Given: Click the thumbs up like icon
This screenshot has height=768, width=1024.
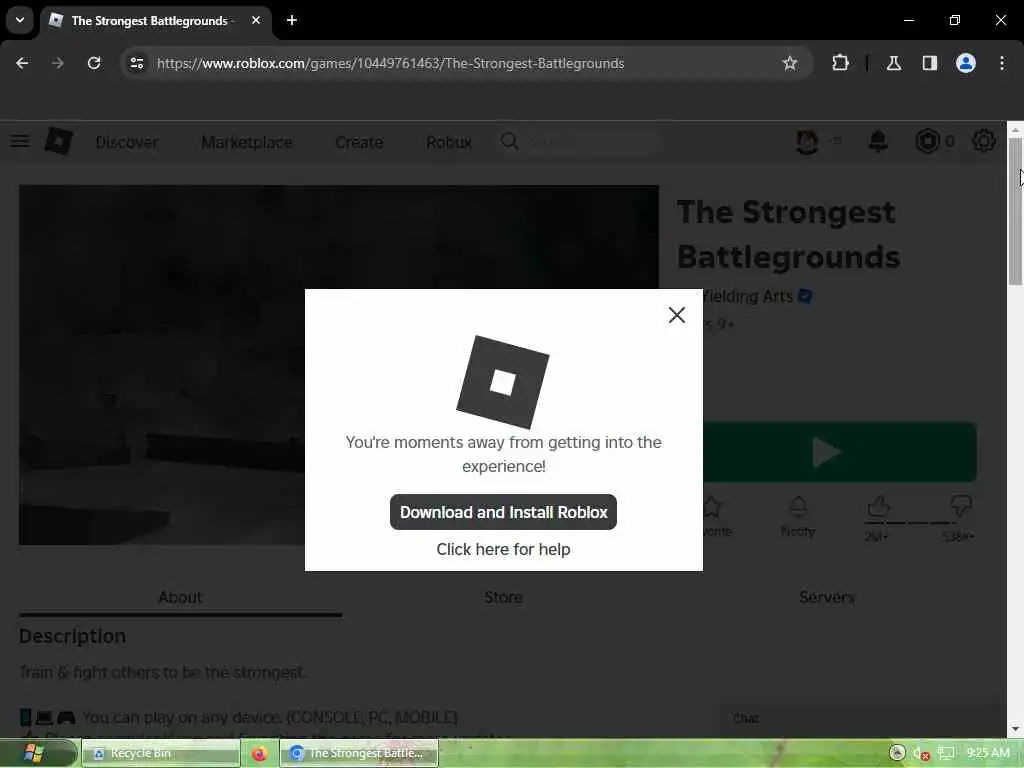Looking at the screenshot, I should click(x=878, y=507).
